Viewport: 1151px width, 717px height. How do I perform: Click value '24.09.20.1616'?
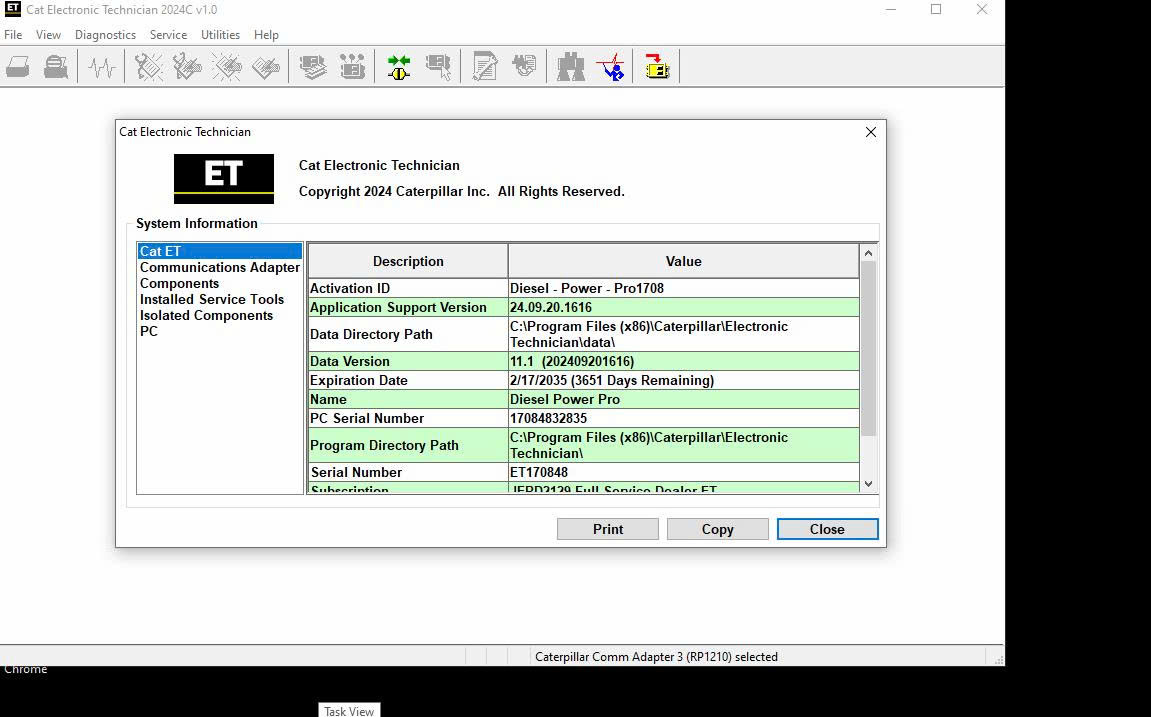[x=551, y=307]
